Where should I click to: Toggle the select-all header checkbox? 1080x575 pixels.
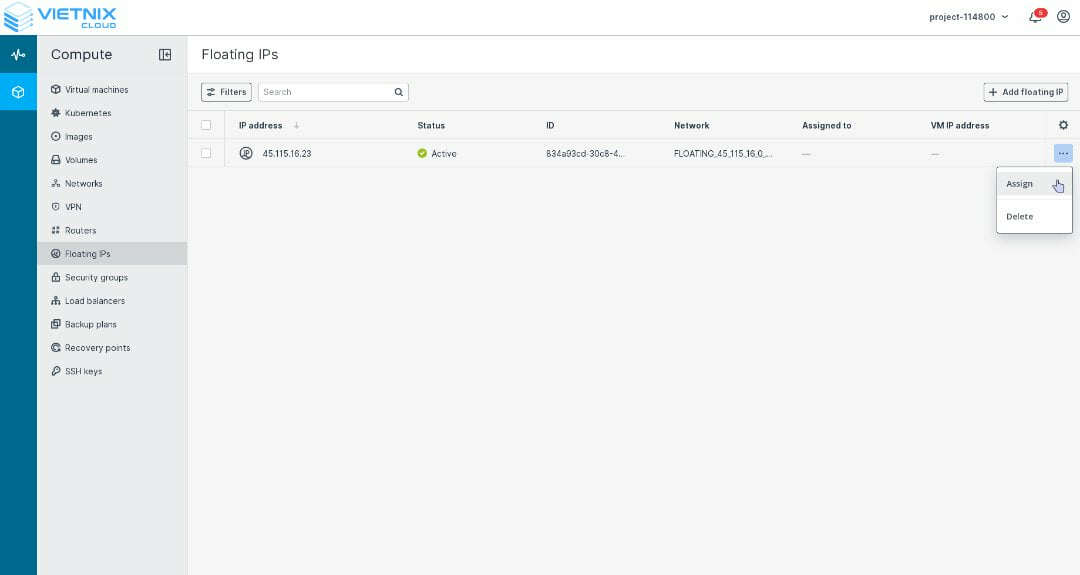tap(206, 125)
